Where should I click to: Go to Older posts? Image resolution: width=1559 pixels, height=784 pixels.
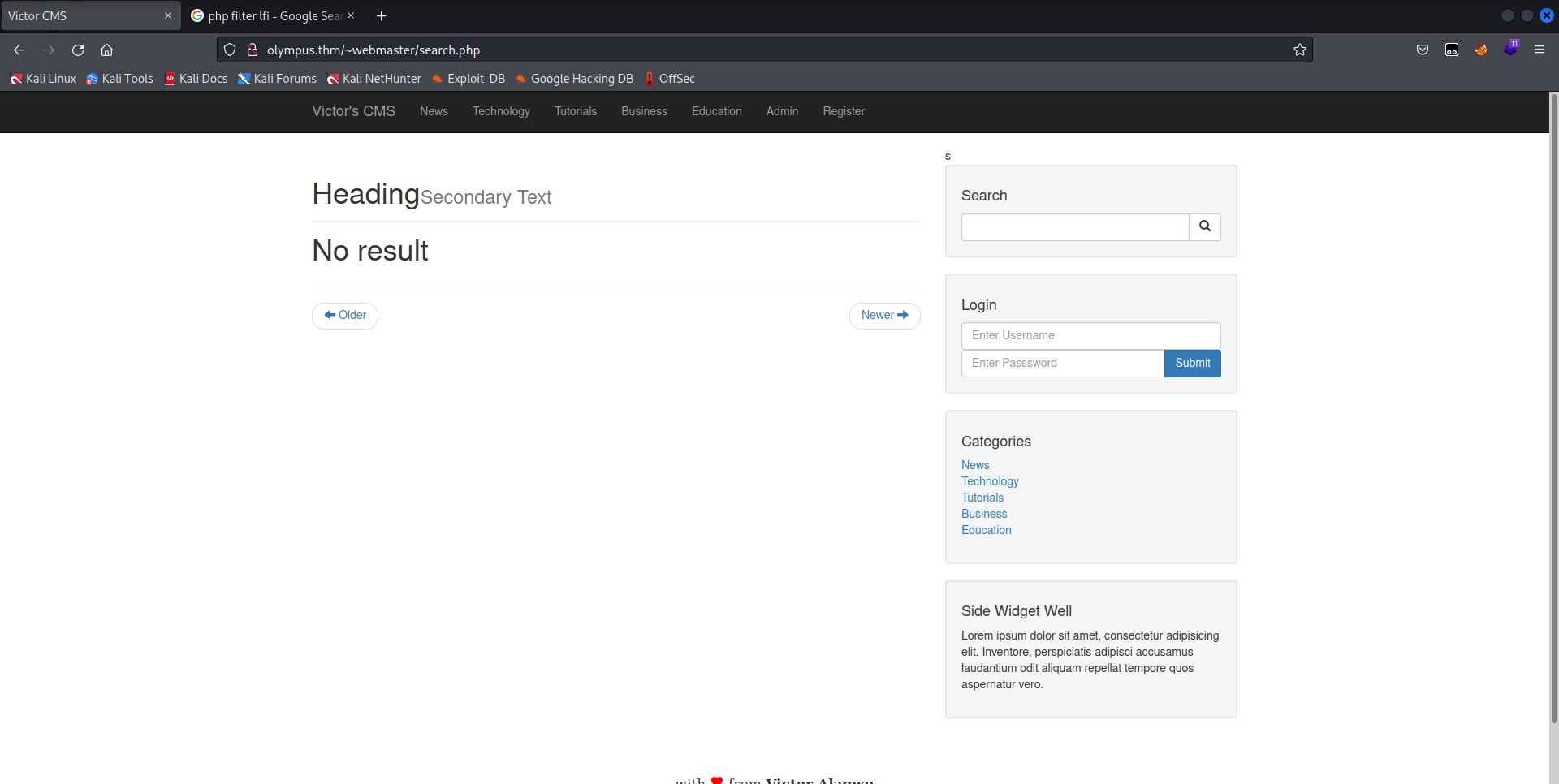tap(345, 316)
